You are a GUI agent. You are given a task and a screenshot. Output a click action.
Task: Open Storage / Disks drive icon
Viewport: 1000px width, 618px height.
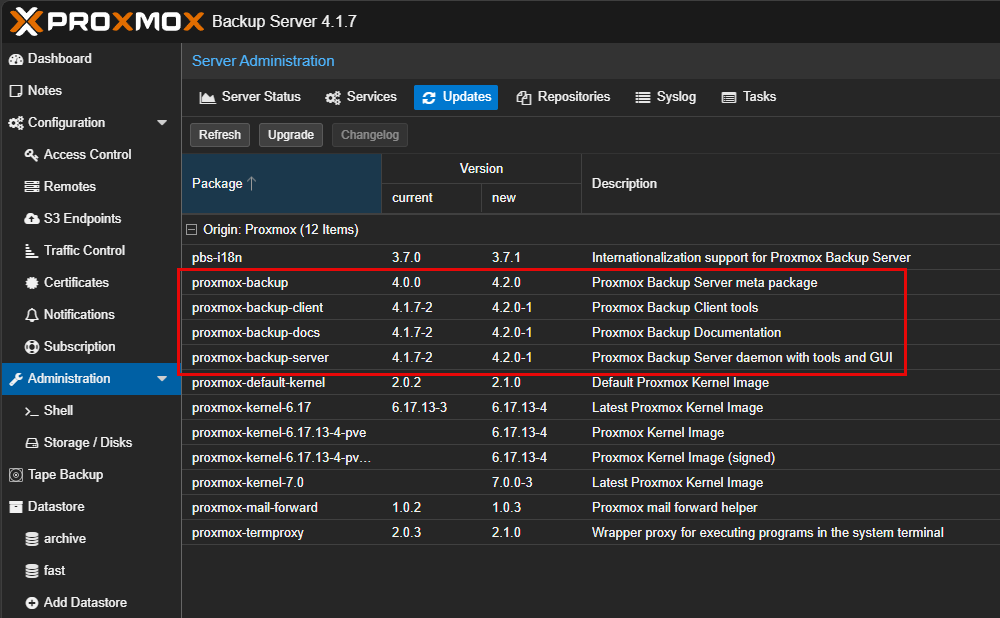click(32, 443)
